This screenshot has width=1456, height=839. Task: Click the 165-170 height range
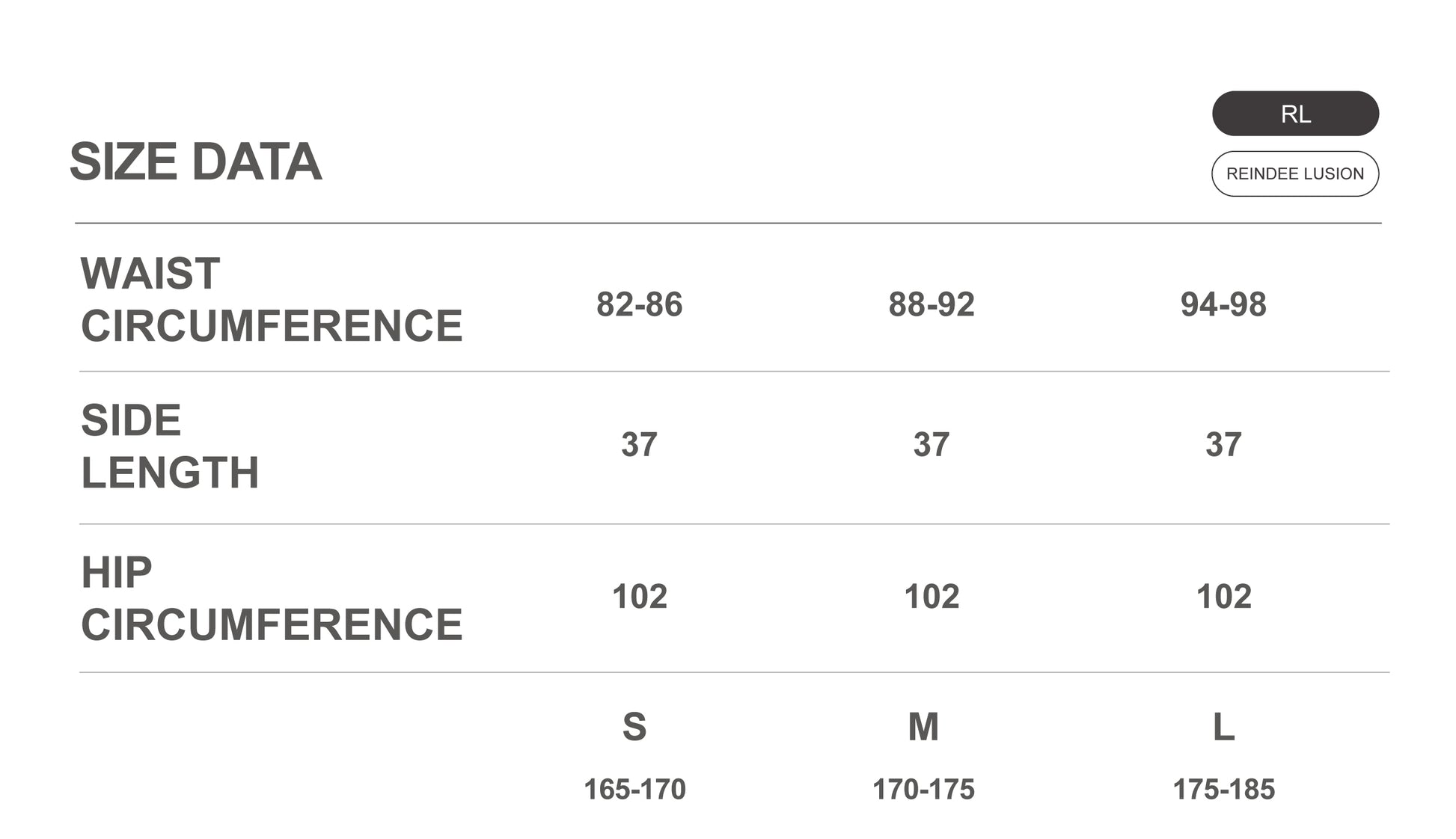[634, 790]
